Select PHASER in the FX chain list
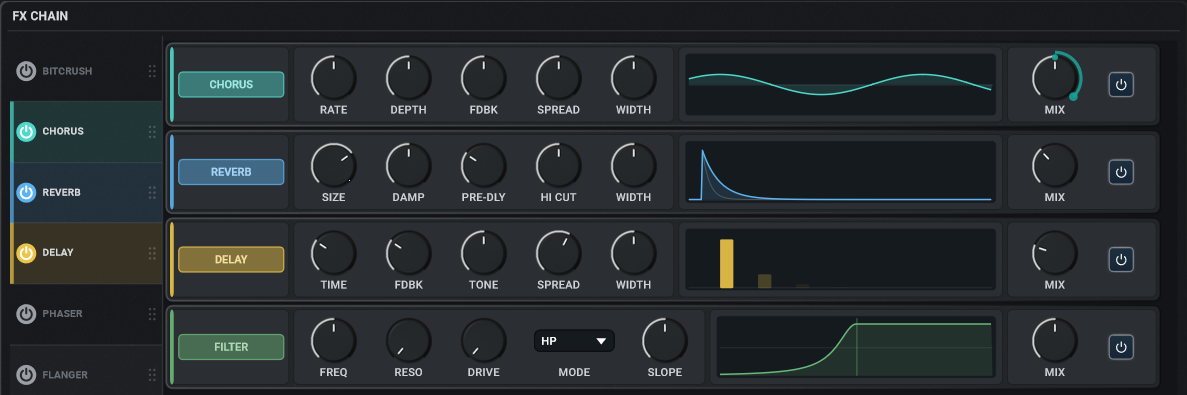The height and width of the screenshot is (395, 1187). coord(86,314)
